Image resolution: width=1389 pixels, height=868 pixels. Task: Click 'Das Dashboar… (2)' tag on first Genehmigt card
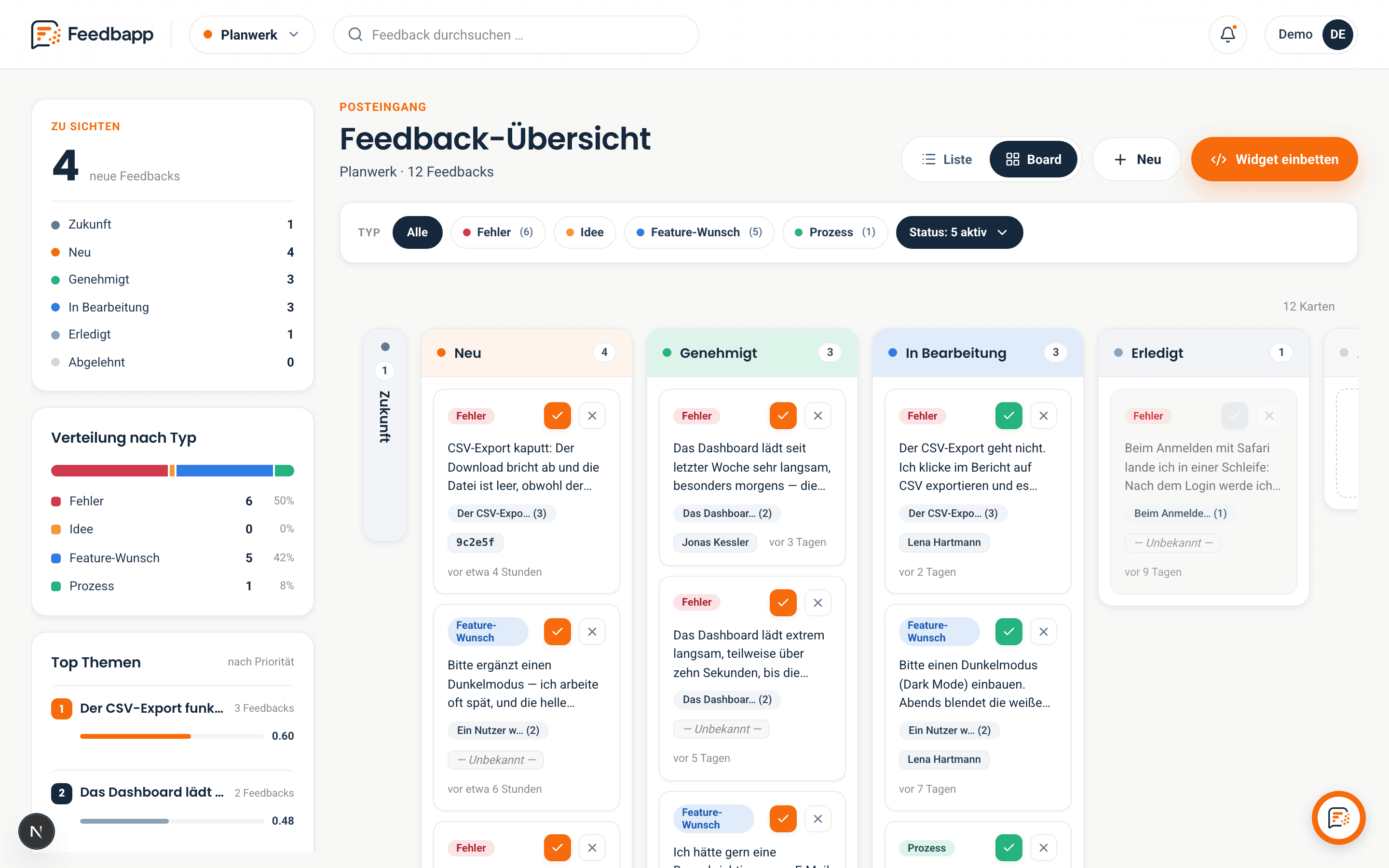(x=727, y=513)
